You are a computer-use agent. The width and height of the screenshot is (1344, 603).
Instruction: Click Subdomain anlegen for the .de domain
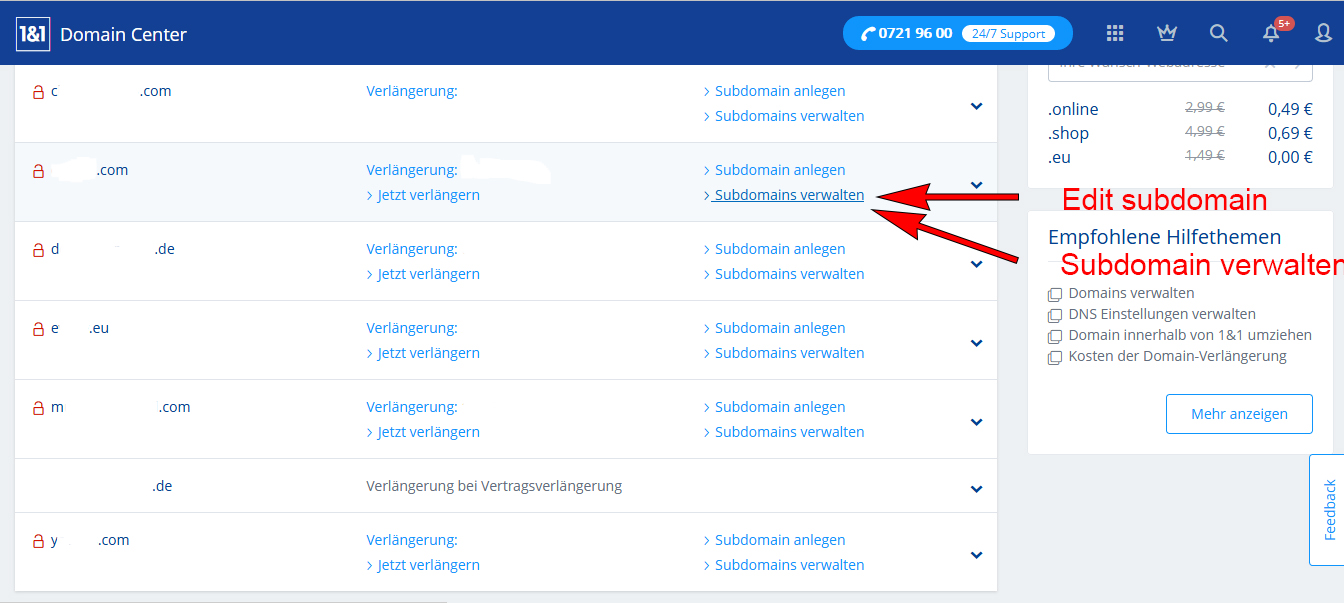[779, 249]
